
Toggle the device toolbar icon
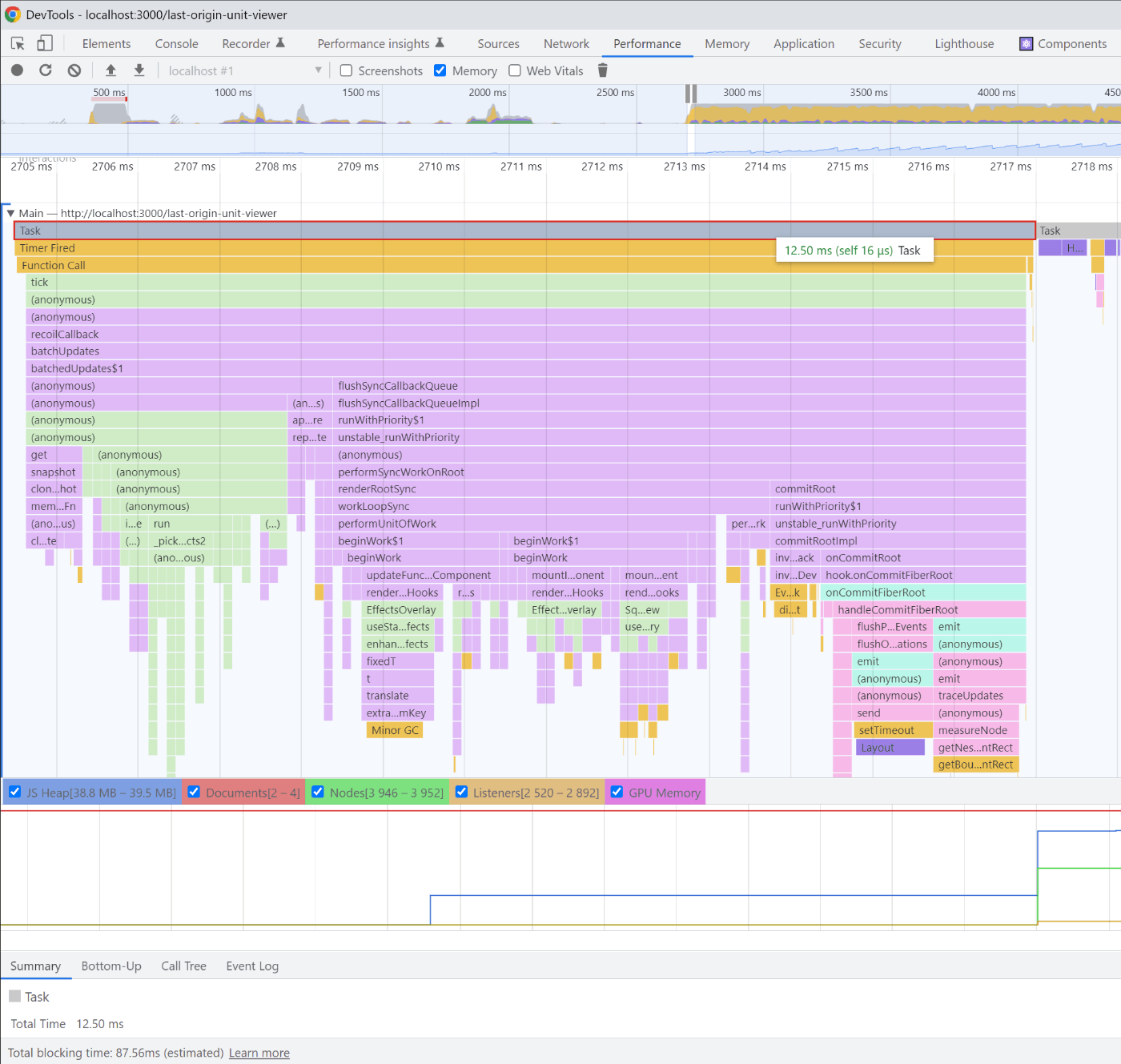(45, 43)
